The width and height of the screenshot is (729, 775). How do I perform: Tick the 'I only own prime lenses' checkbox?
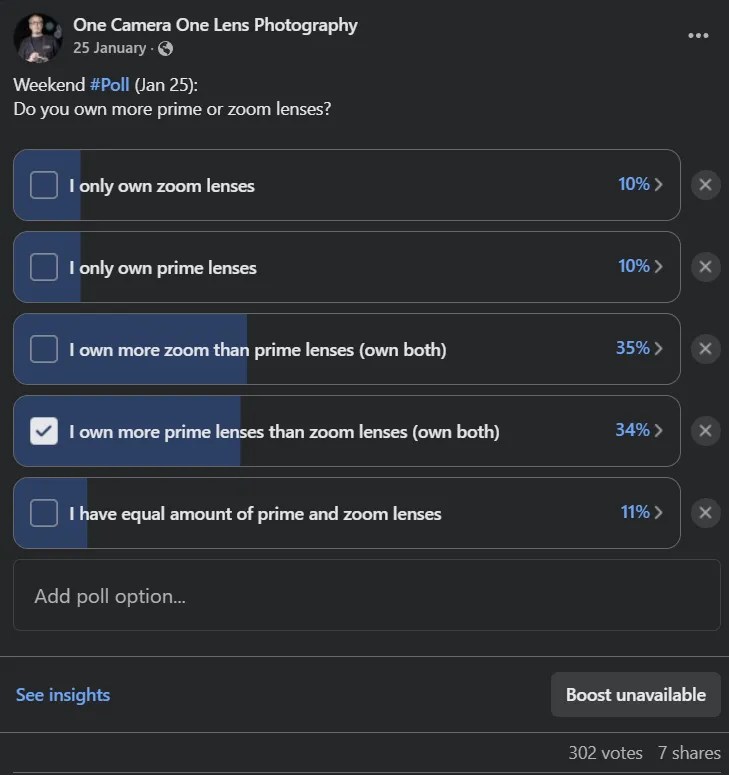click(44, 267)
